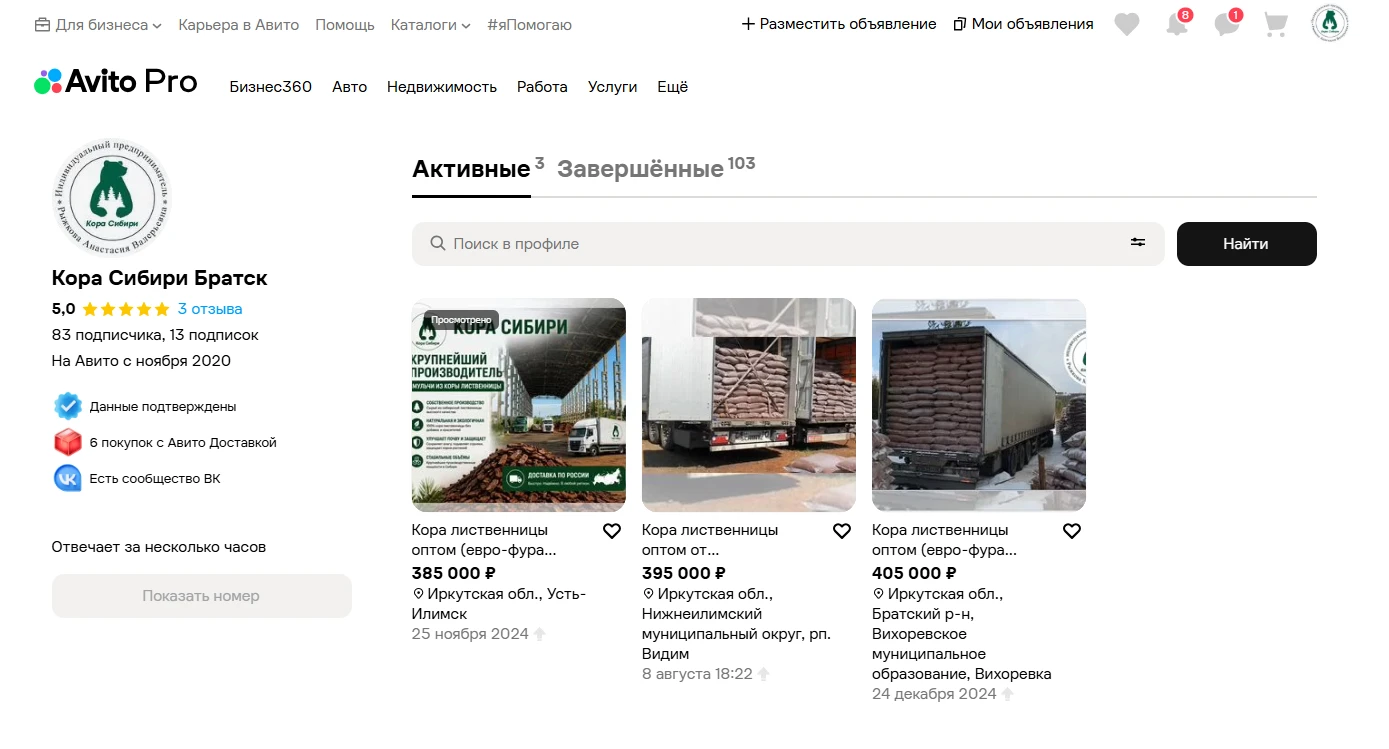Open the user profile avatar in header

point(1329,24)
